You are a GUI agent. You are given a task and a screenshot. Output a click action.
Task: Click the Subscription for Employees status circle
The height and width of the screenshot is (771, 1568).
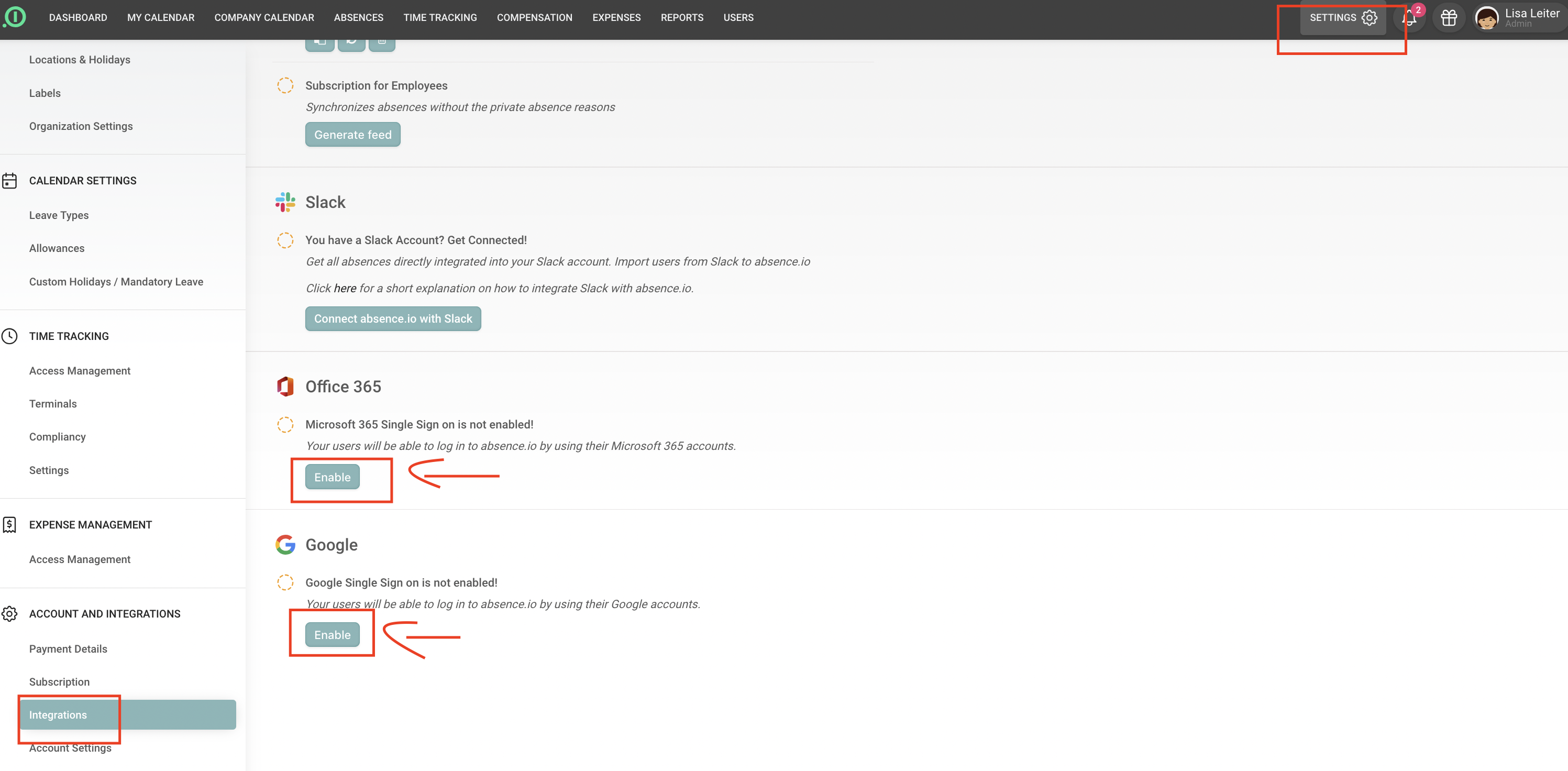(x=285, y=85)
